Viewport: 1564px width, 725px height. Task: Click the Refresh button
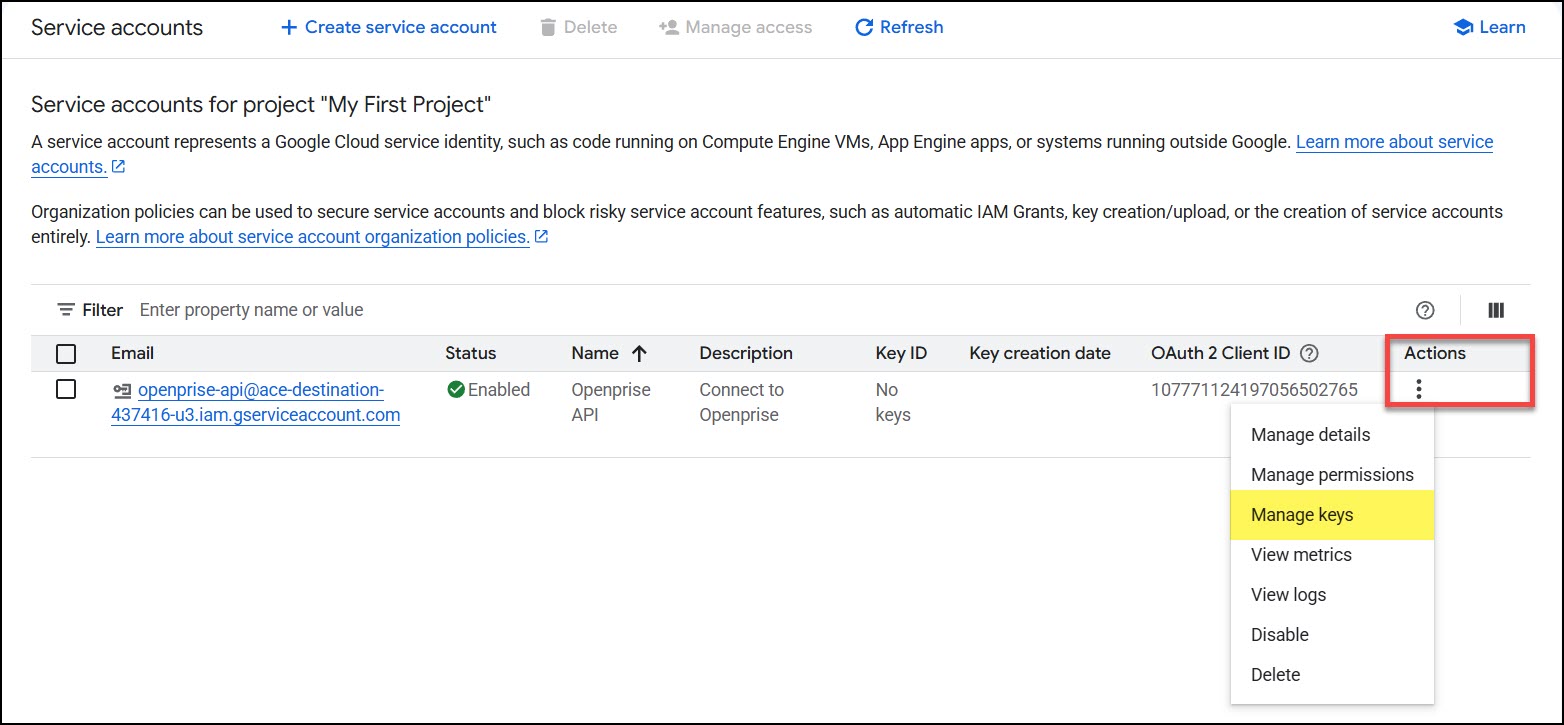(899, 27)
